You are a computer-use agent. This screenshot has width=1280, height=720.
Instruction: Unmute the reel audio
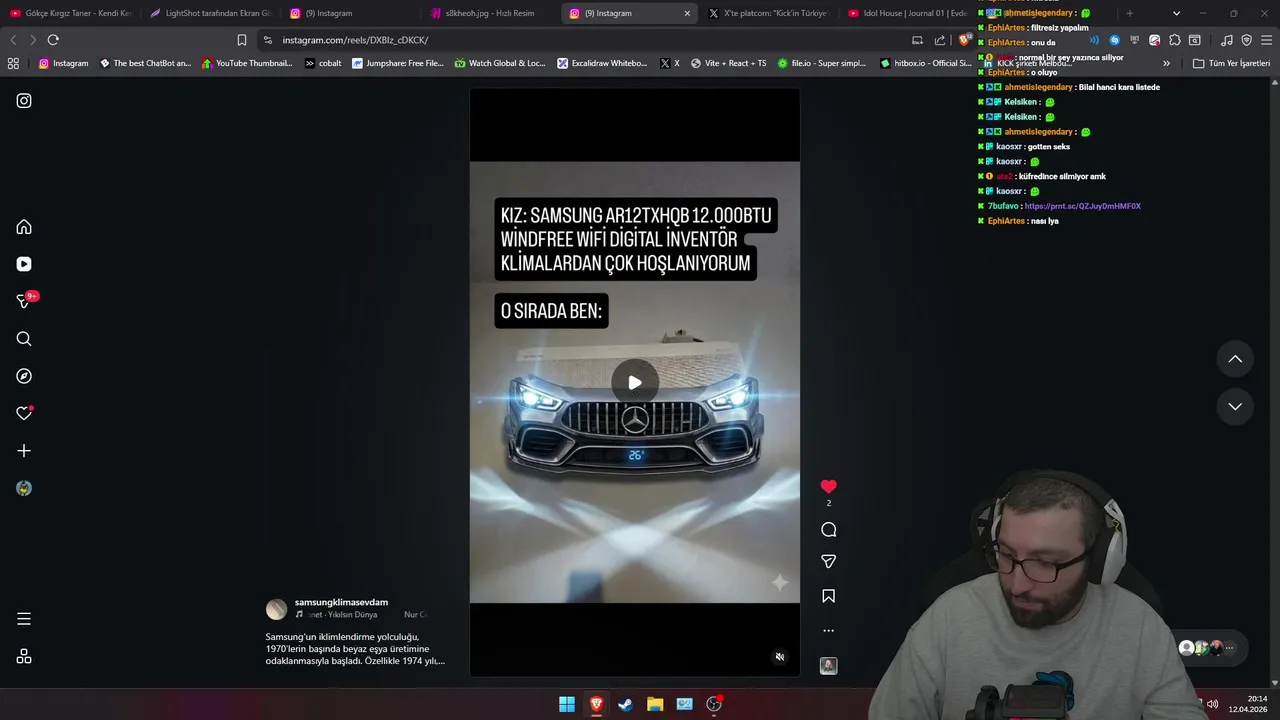point(780,657)
